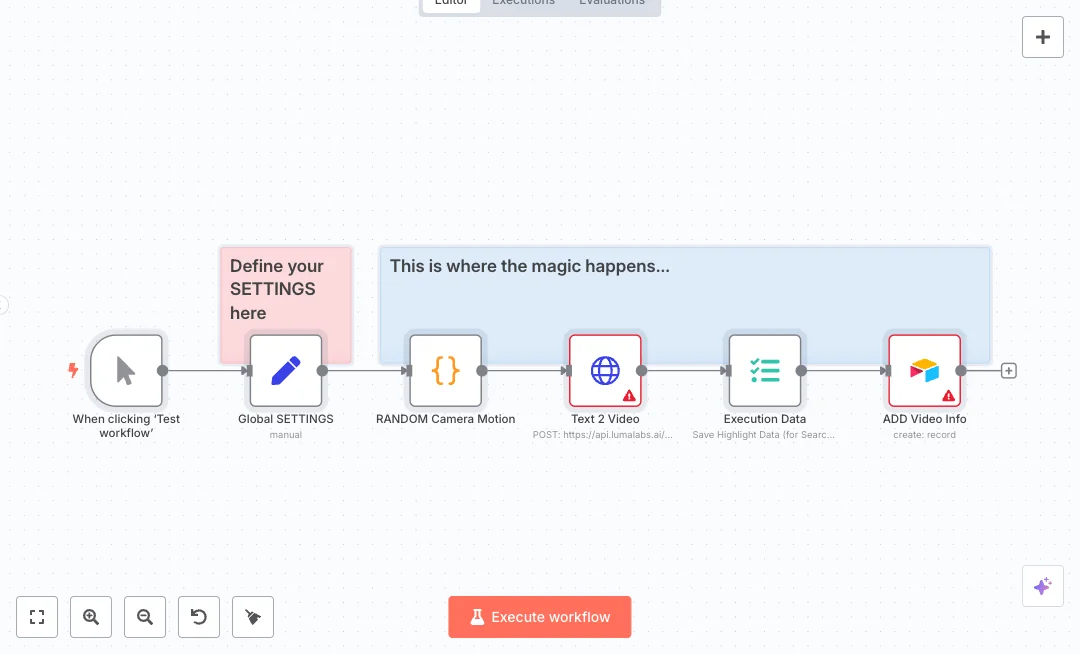The width and height of the screenshot is (1080, 654).
Task: Select the Text 2 Video globe node
Action: 604,369
